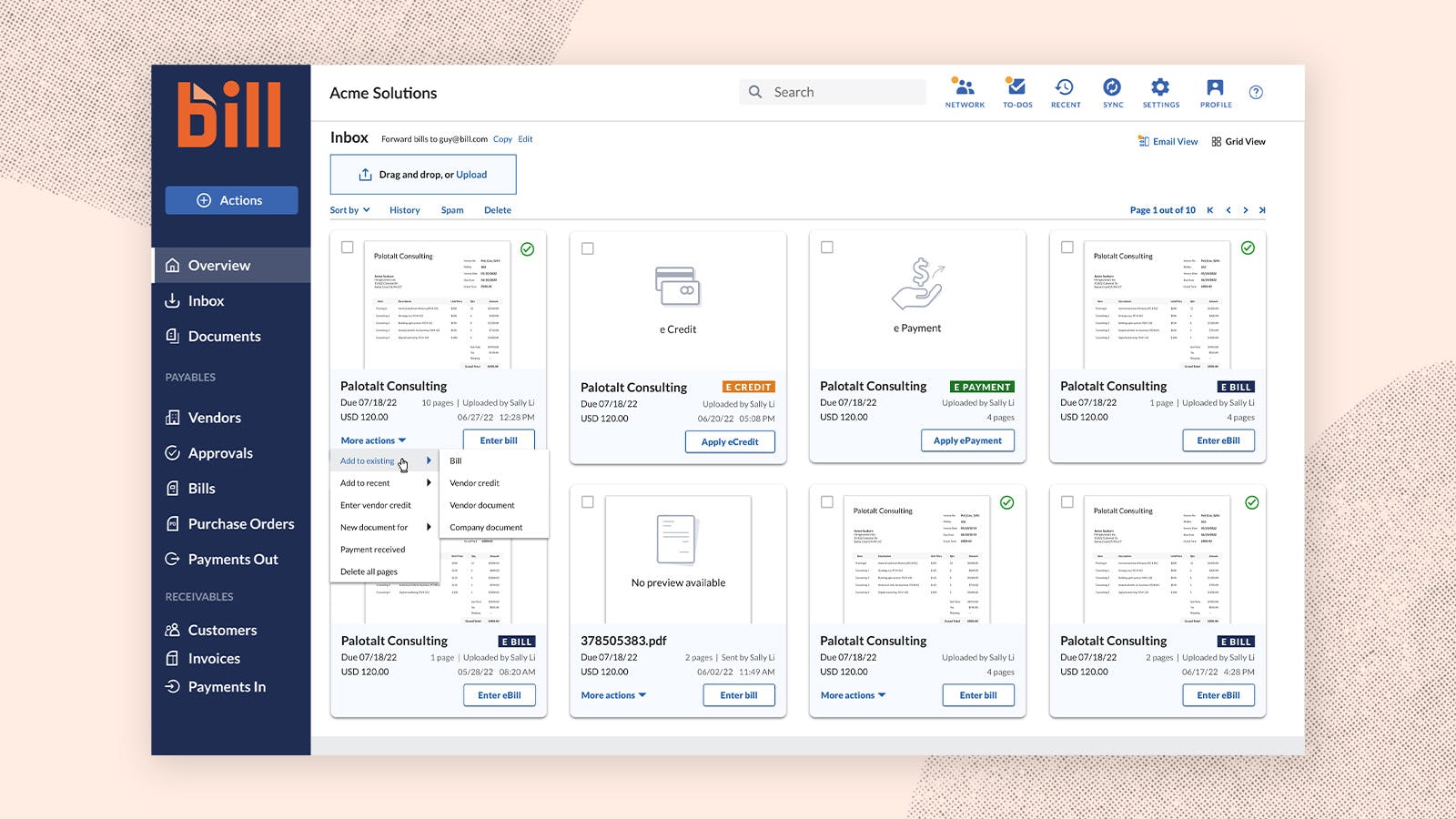The image size is (1456, 819).
Task: Choose Payment received menu item
Action: (385, 550)
